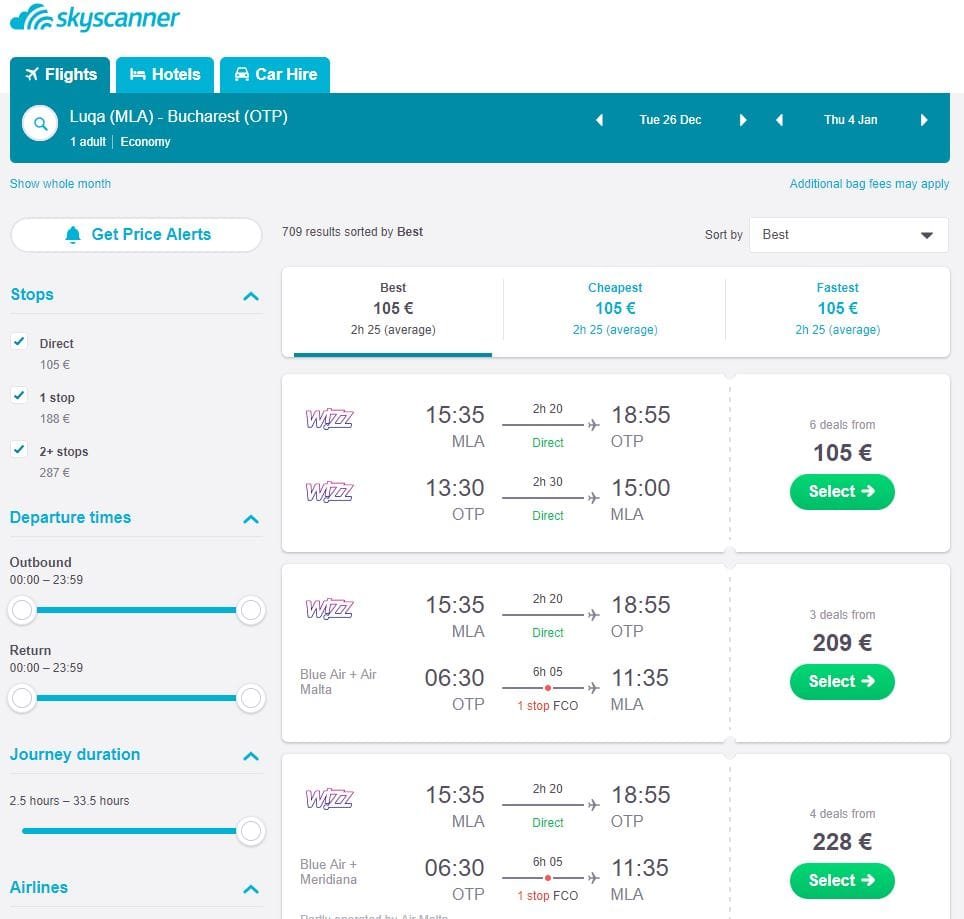The height and width of the screenshot is (919, 964).
Task: Select the 105 € deal
Action: pyautogui.click(x=842, y=492)
